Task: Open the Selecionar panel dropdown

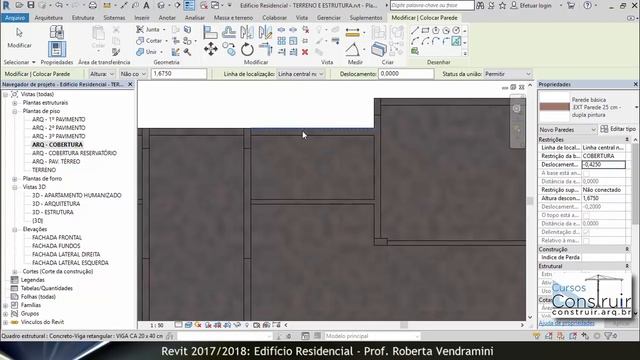Action: click(x=20, y=62)
